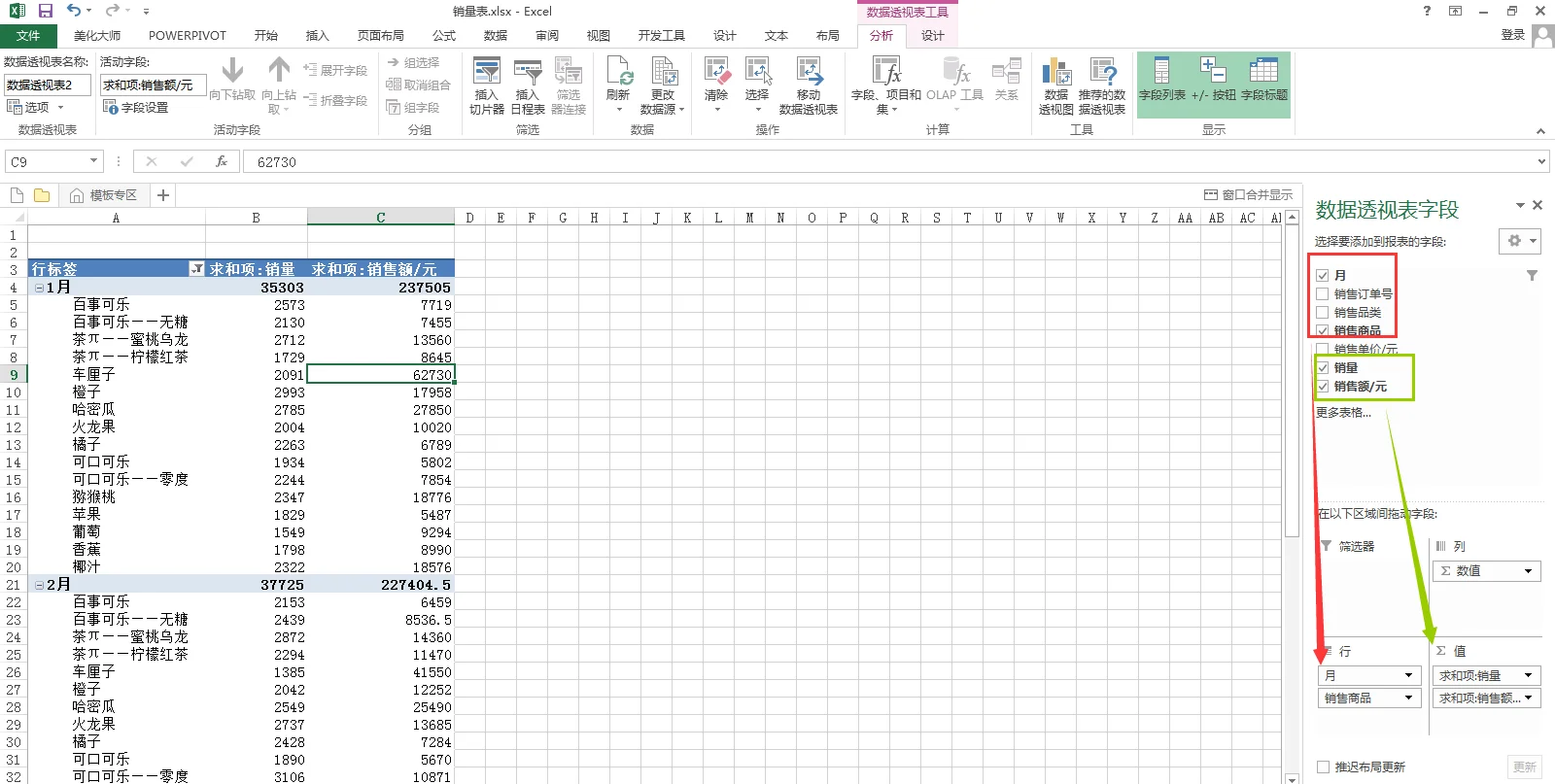Viewport: 1555px width, 784px height.
Task: Toggle the Field List (字段列表) button
Action: (1162, 80)
